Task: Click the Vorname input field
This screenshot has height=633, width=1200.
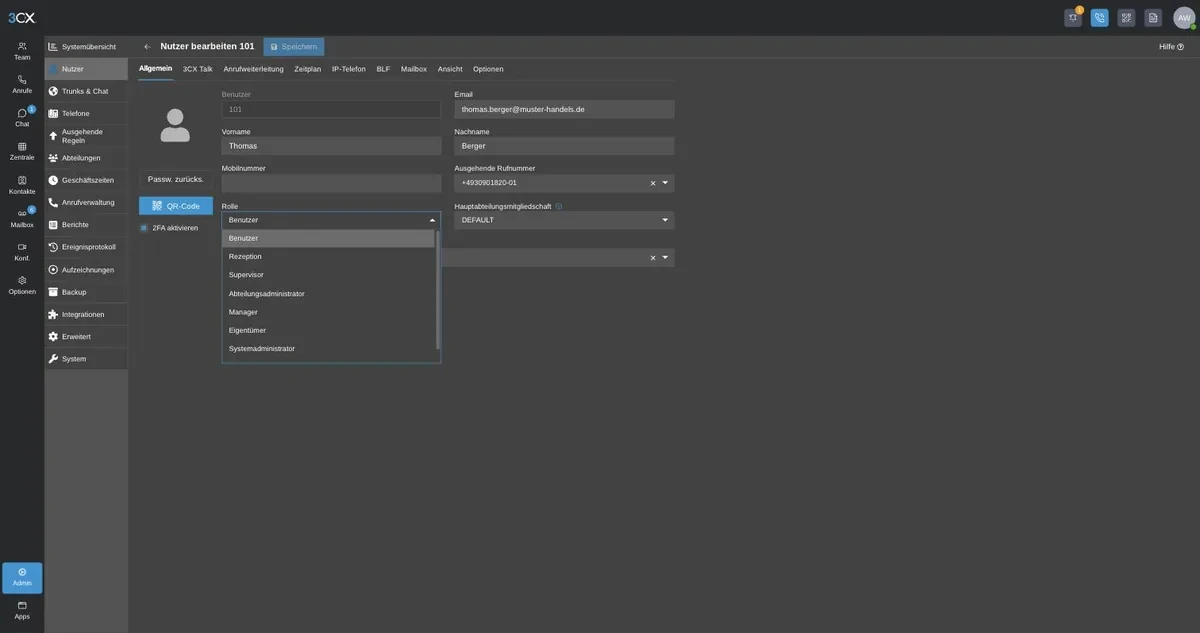Action: pyautogui.click(x=331, y=146)
